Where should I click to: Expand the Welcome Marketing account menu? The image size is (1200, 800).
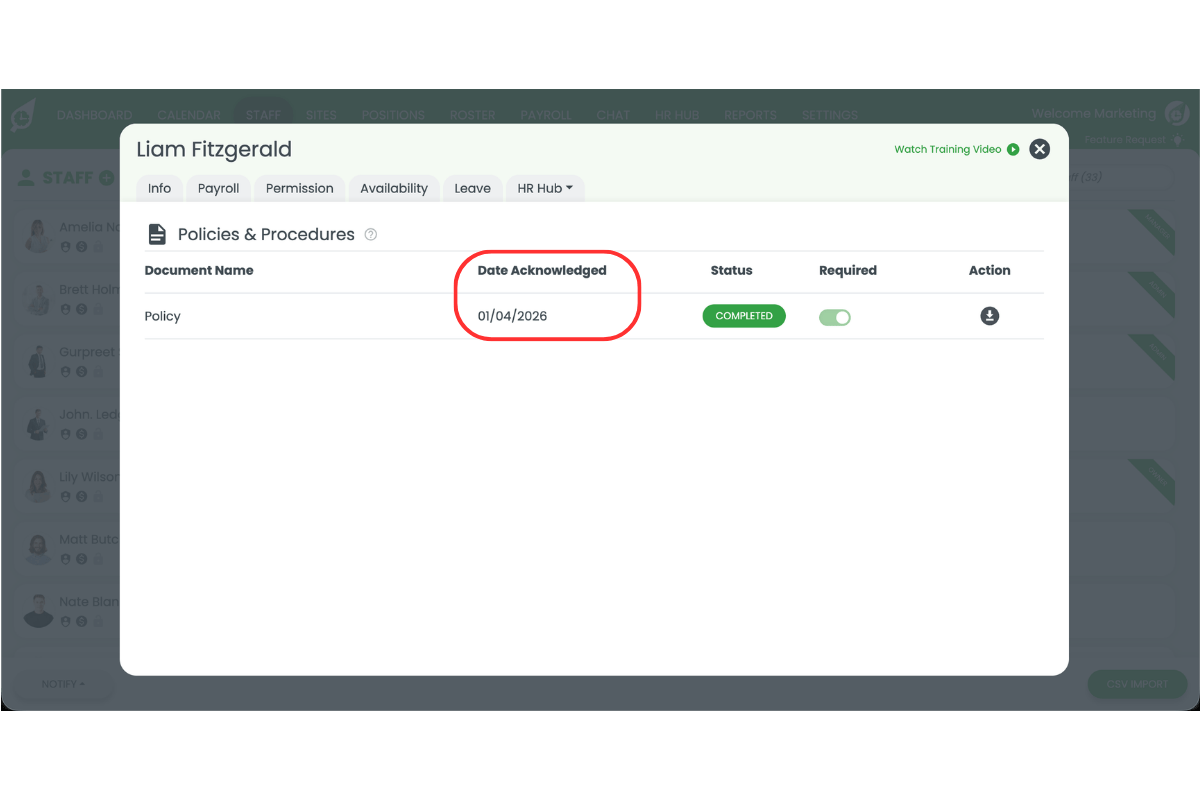coord(1093,113)
